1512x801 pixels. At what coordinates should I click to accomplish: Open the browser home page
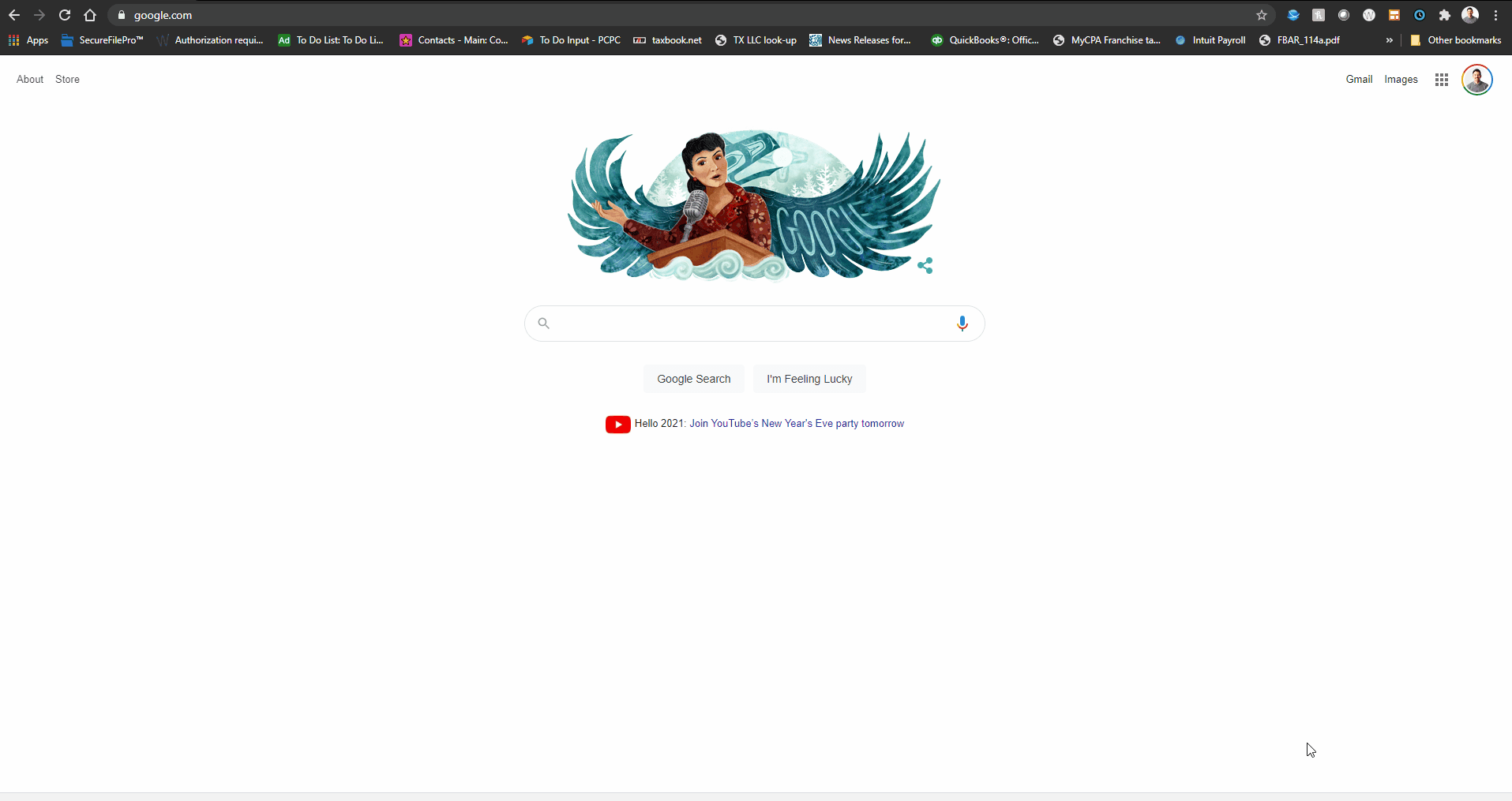(90, 15)
